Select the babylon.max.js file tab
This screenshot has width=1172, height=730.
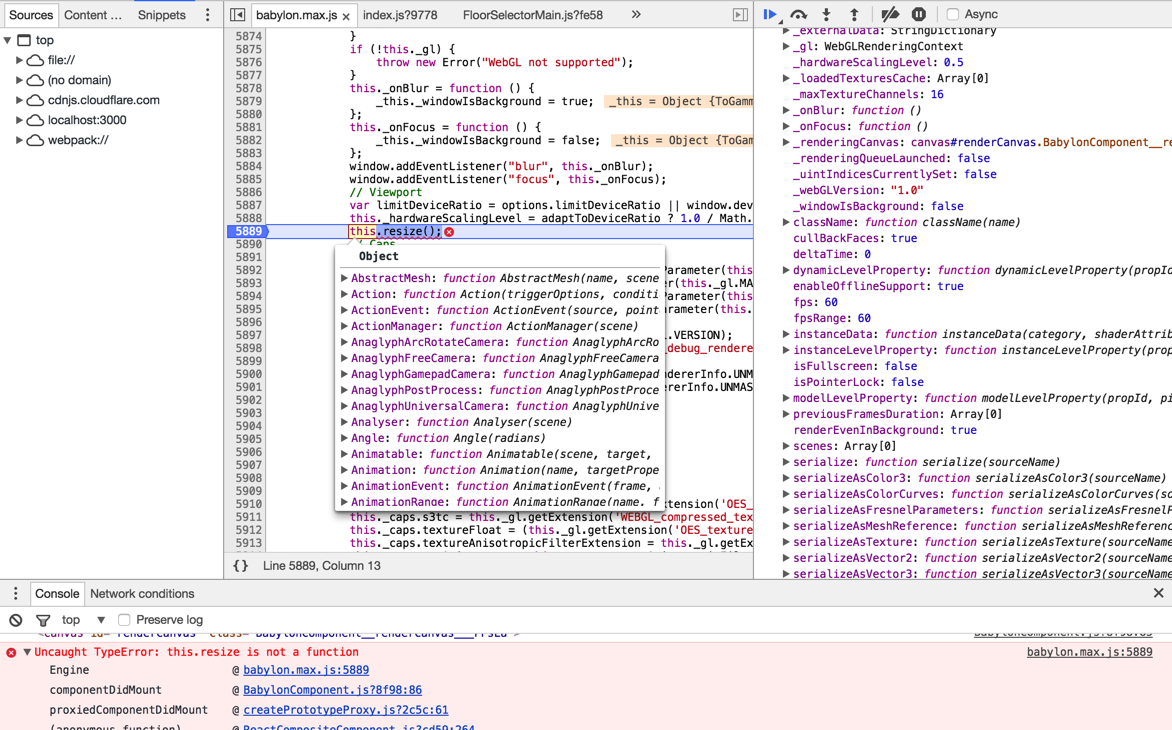(297, 15)
